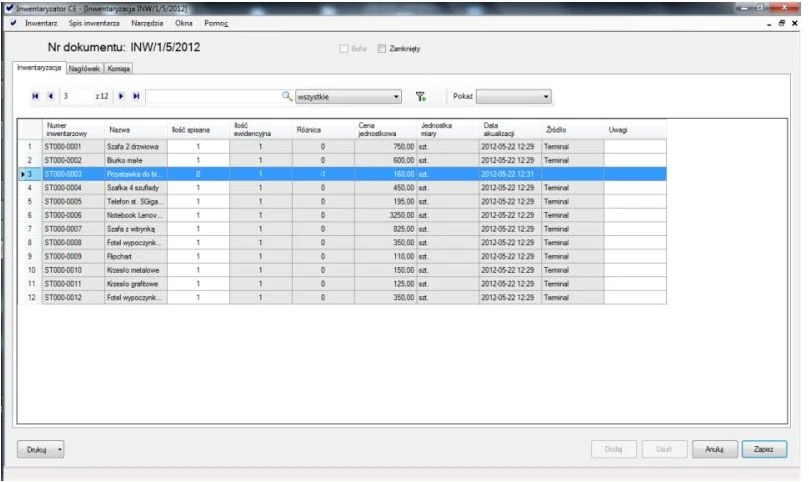Apply the filter funnel icon
The image size is (809, 482).
point(420,97)
